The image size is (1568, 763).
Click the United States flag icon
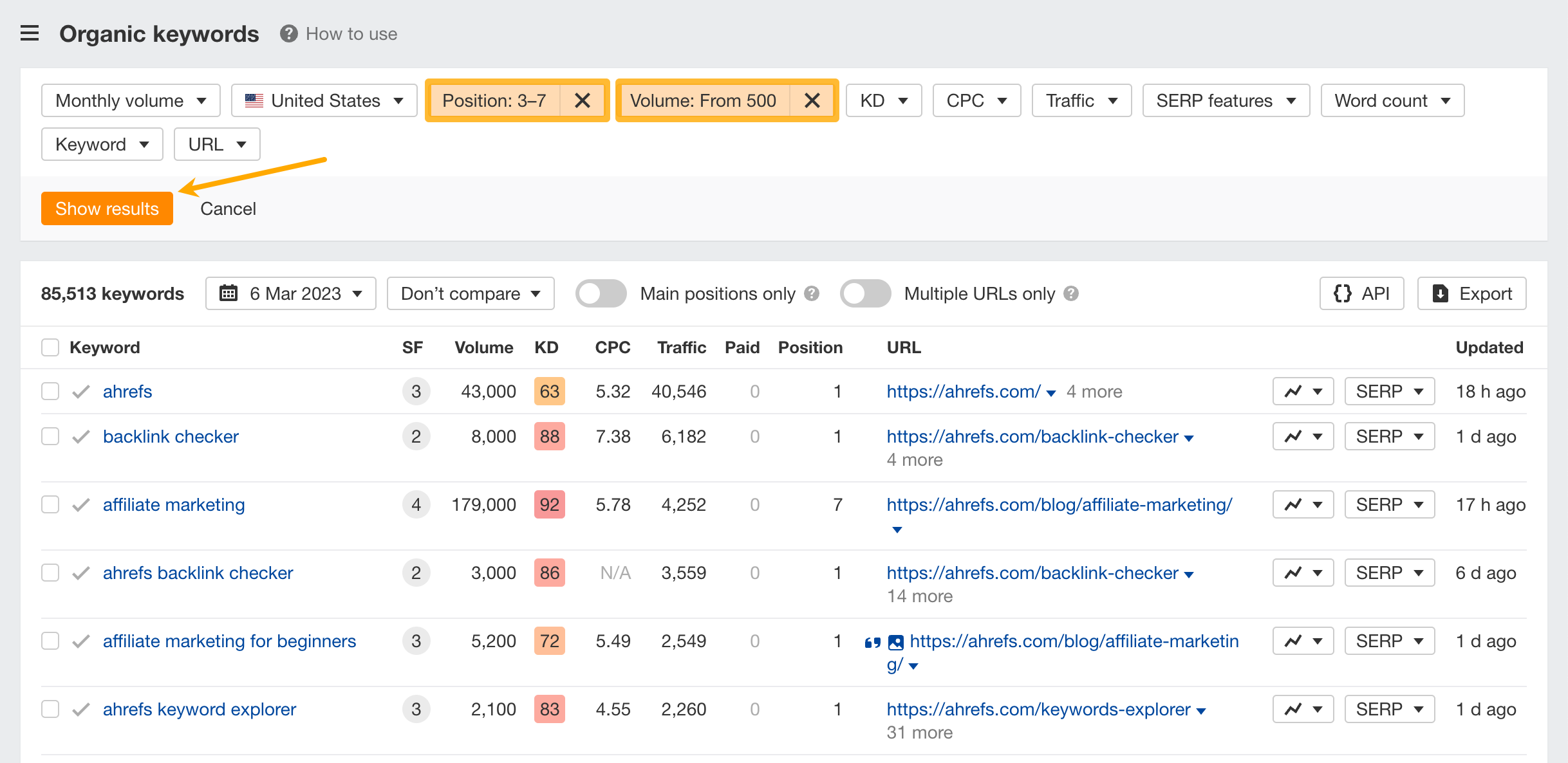(254, 100)
